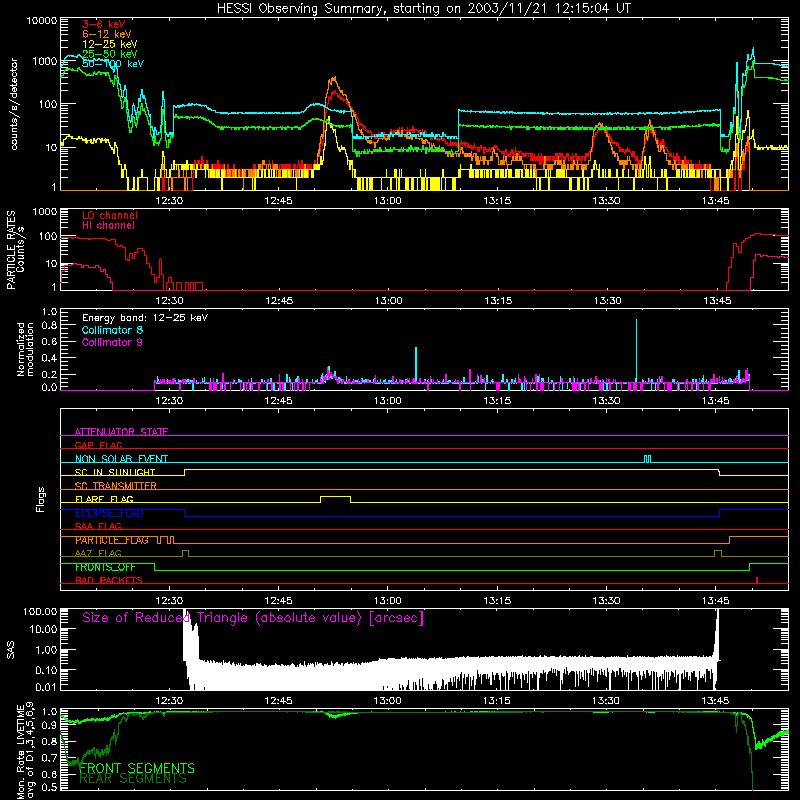Click the BAD PACKETS flag label
800x800 pixels.
109,580
